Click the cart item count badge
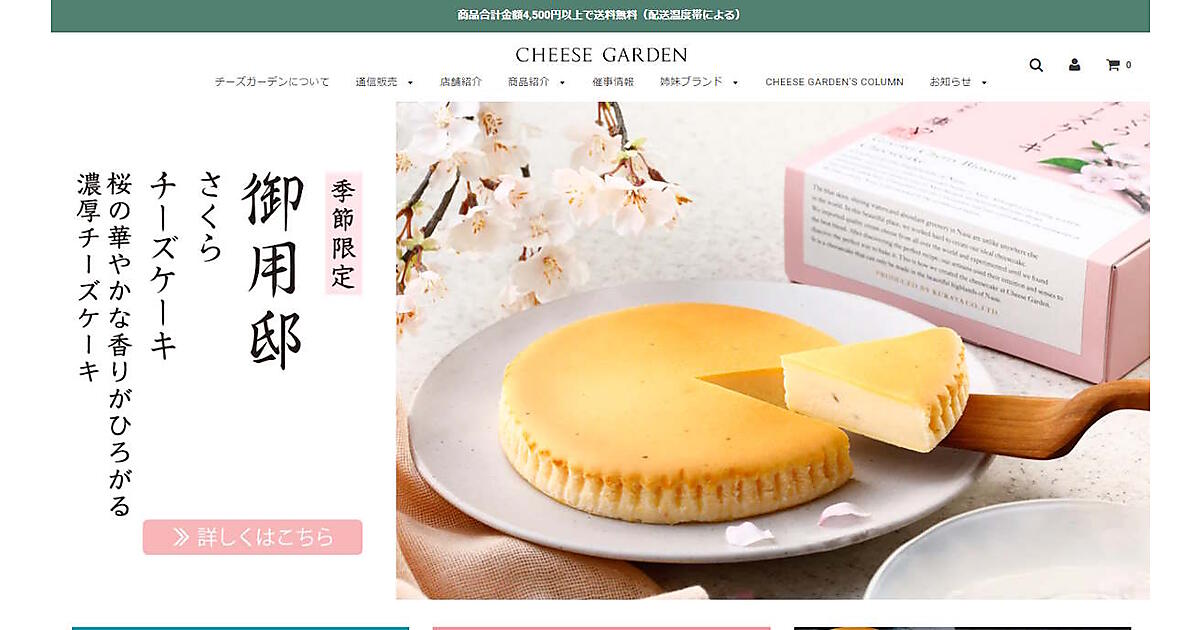Image resolution: width=1200 pixels, height=630 pixels. coord(1129,65)
